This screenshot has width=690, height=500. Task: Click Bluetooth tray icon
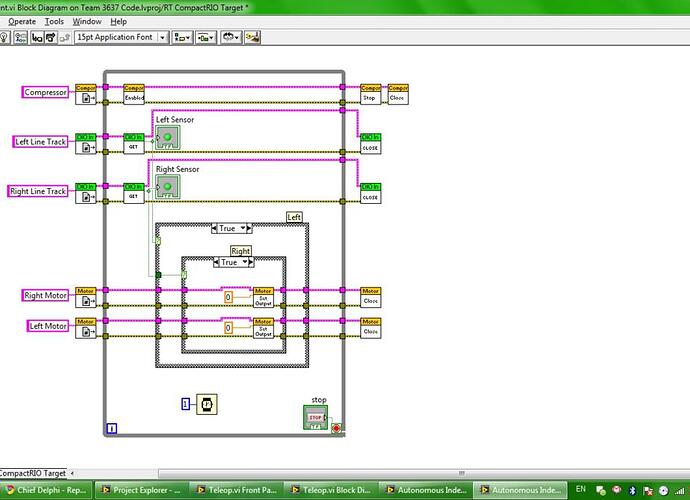point(632,490)
